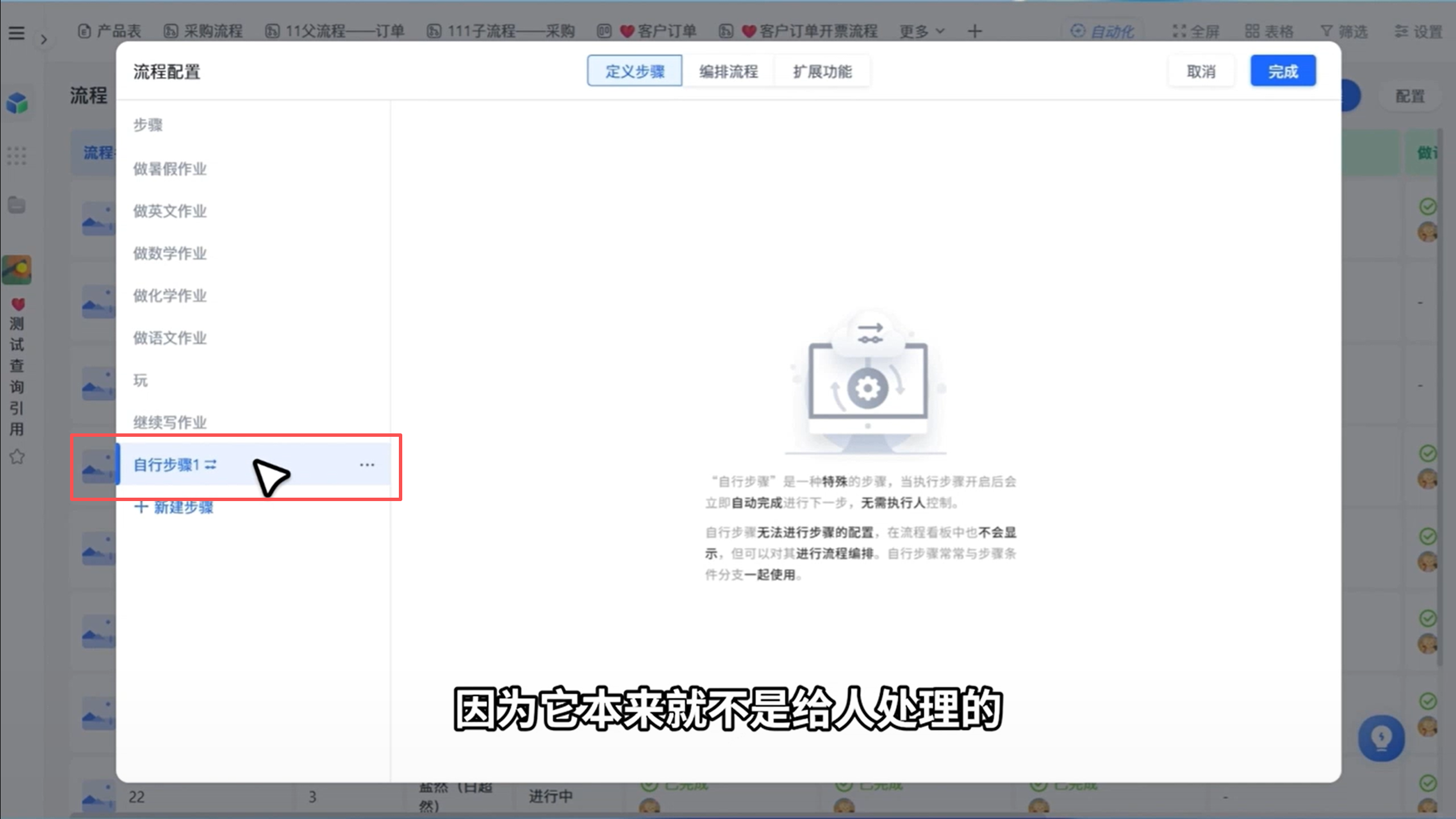Open the three-dots menu for 自行步骤1

pyautogui.click(x=367, y=465)
